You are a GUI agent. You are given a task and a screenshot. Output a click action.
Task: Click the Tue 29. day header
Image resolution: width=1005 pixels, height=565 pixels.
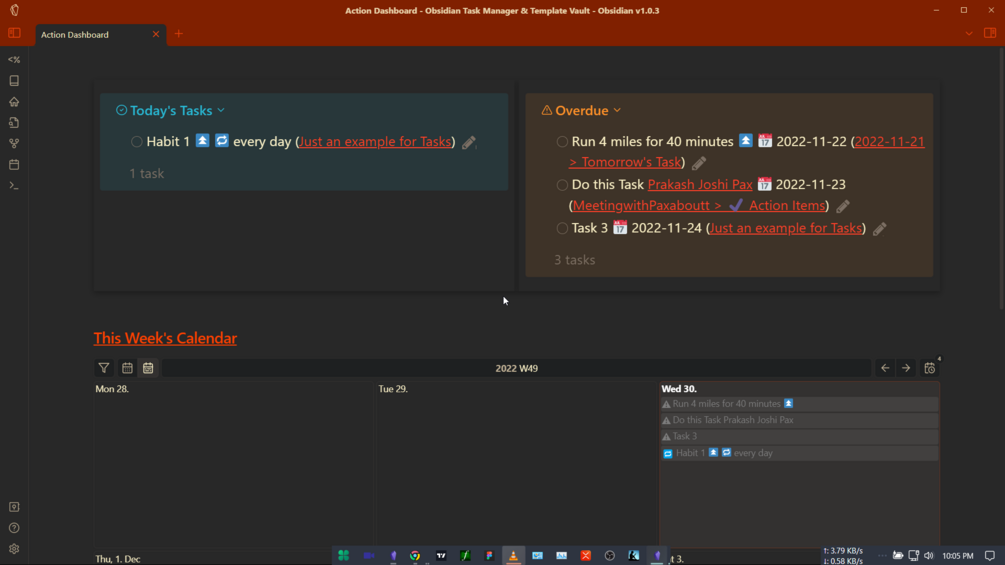[x=393, y=389]
